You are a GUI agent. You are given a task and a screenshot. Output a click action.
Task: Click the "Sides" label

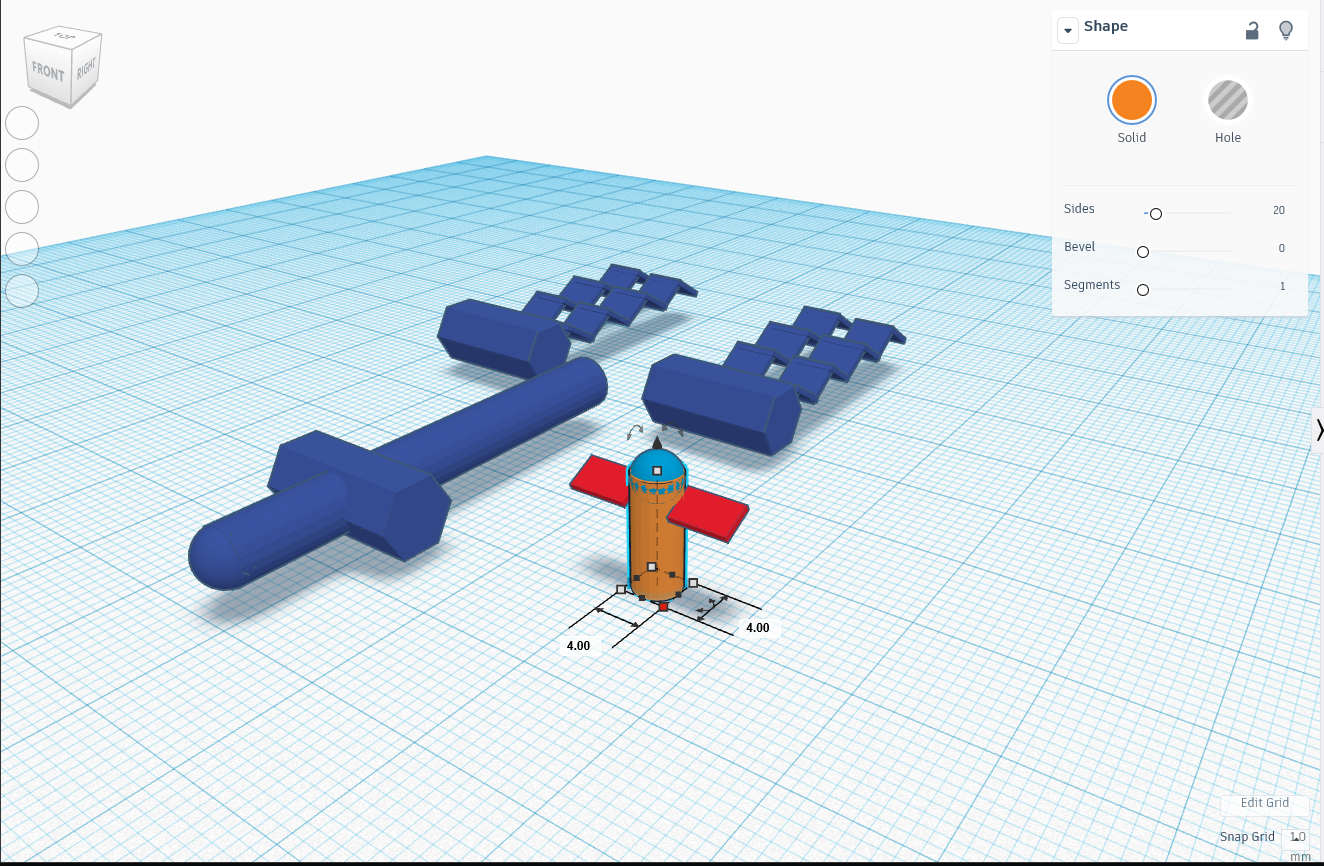coord(1079,209)
